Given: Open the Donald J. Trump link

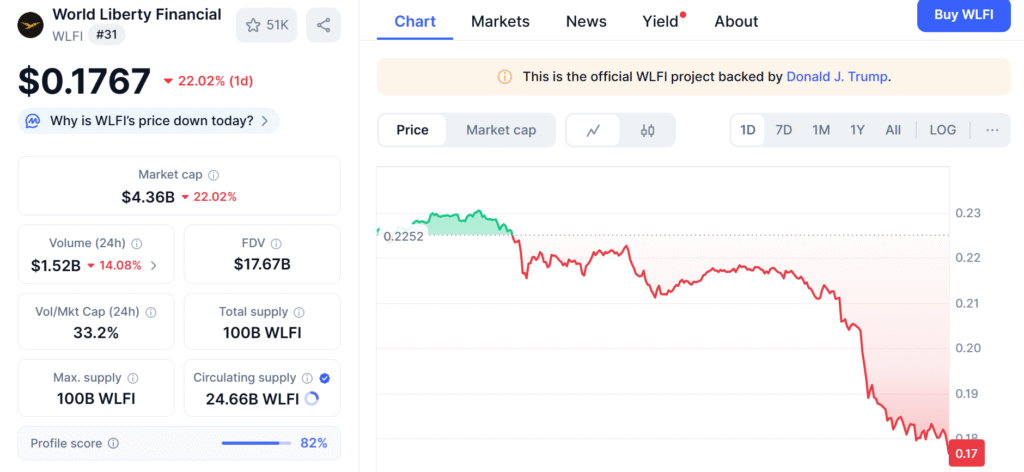Looking at the screenshot, I should (836, 76).
